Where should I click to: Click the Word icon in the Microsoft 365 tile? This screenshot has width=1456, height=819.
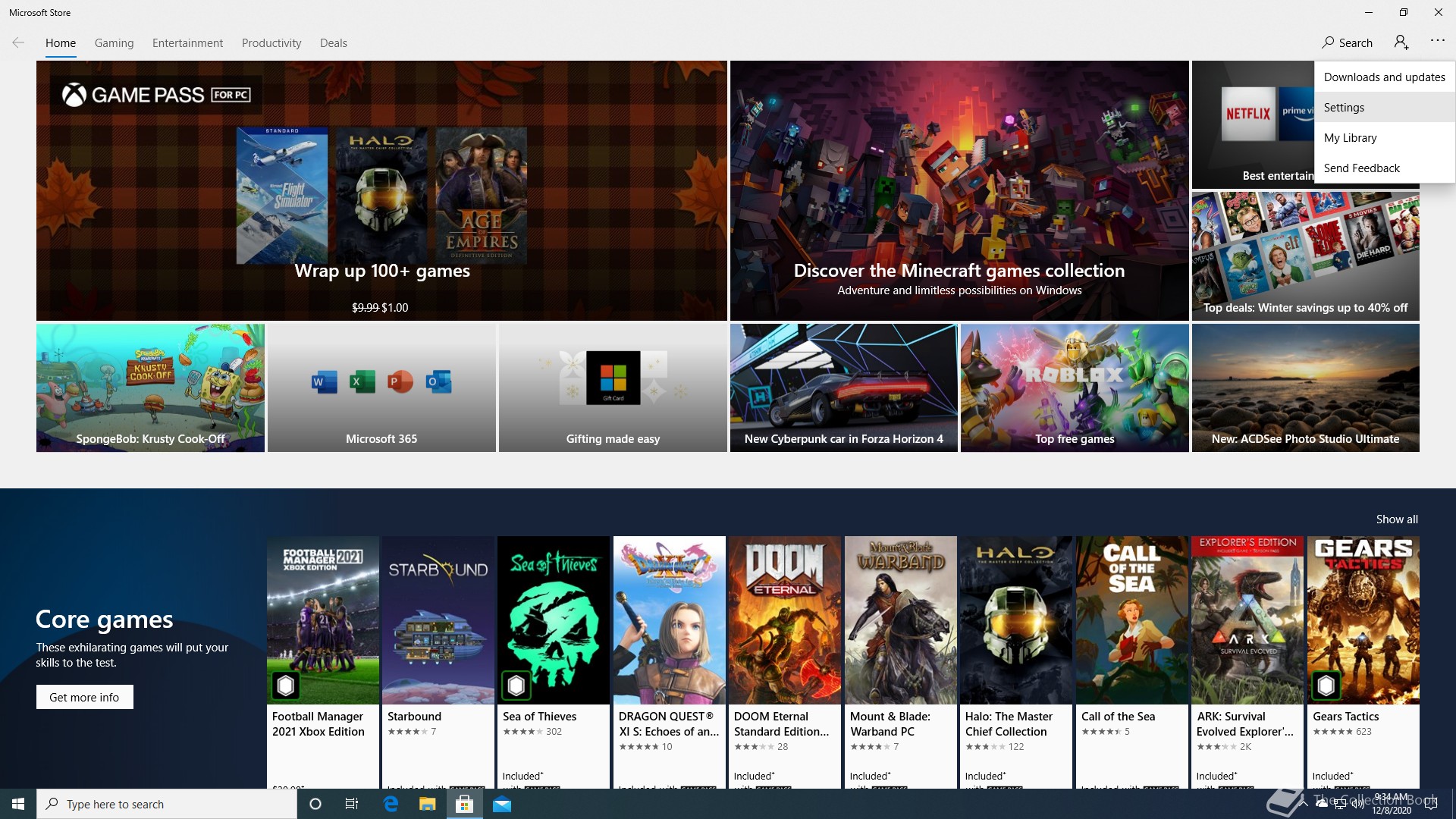coord(324,381)
